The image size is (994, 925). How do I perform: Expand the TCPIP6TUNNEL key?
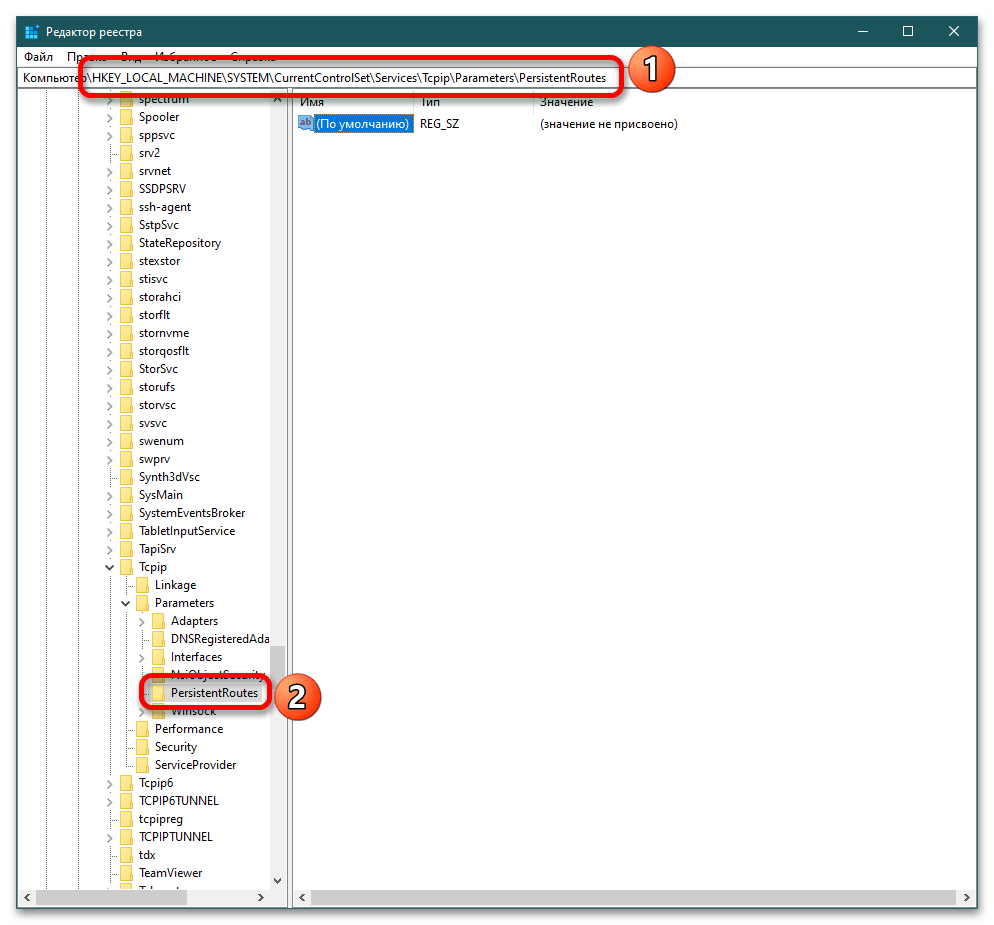pos(110,802)
